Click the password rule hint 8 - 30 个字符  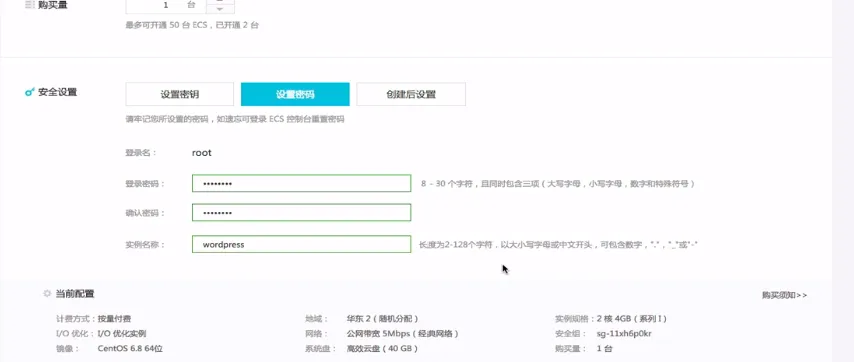tap(447, 184)
